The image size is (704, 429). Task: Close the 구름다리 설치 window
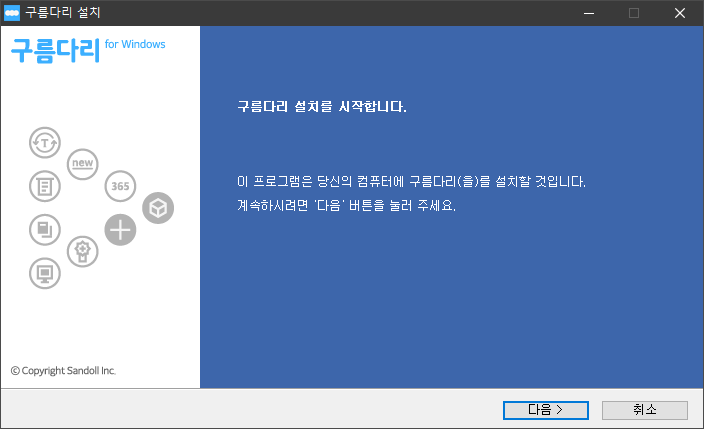(x=680, y=13)
